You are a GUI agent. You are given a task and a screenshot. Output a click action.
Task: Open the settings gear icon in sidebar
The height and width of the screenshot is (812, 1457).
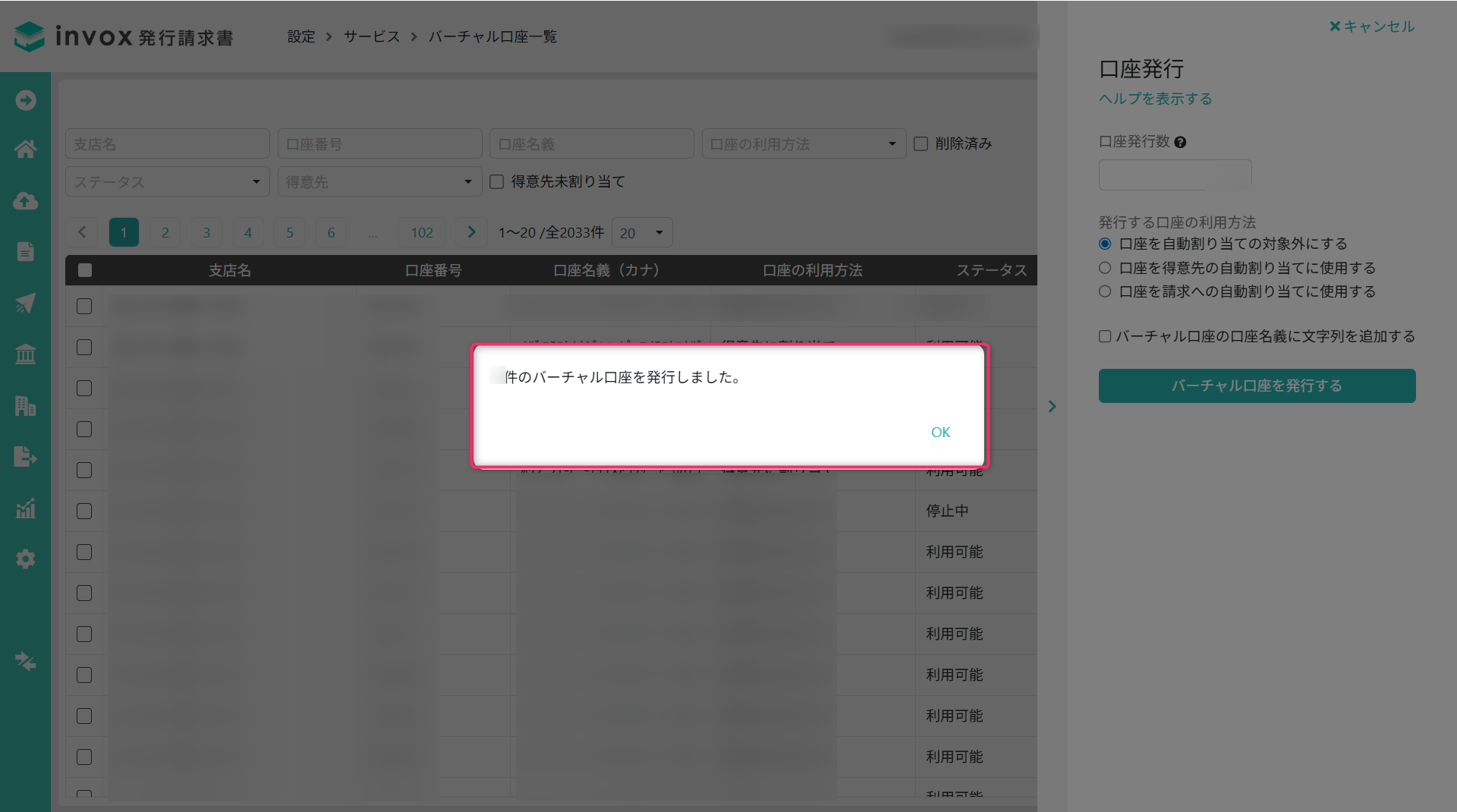(26, 559)
